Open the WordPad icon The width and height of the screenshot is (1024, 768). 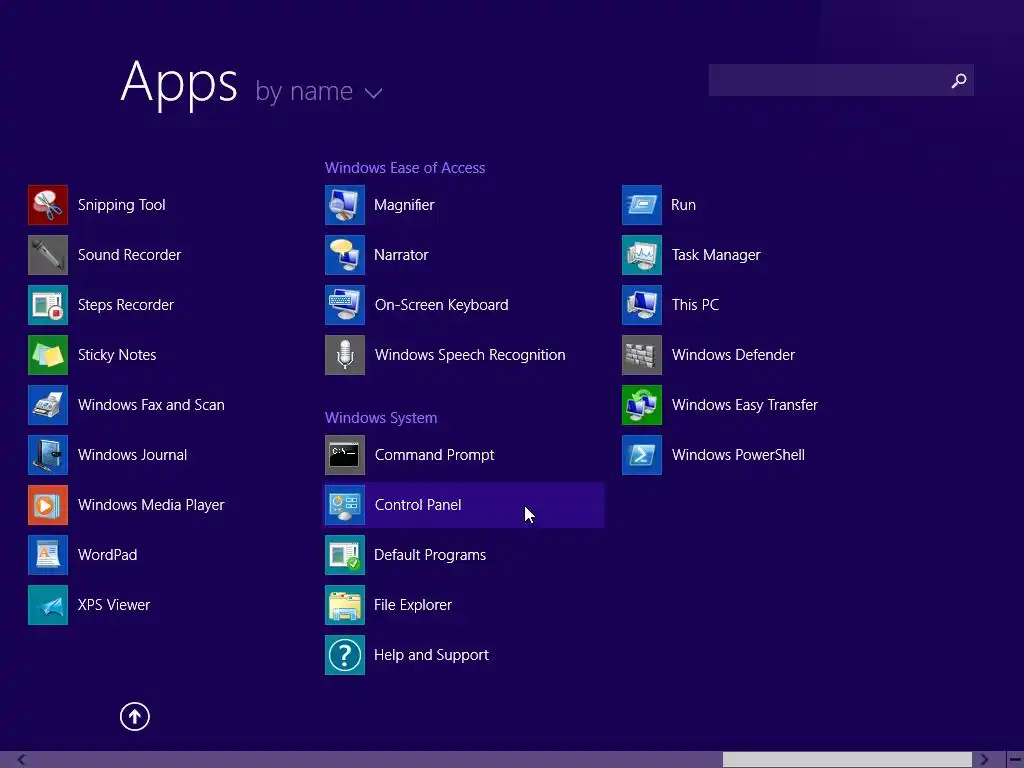48,555
